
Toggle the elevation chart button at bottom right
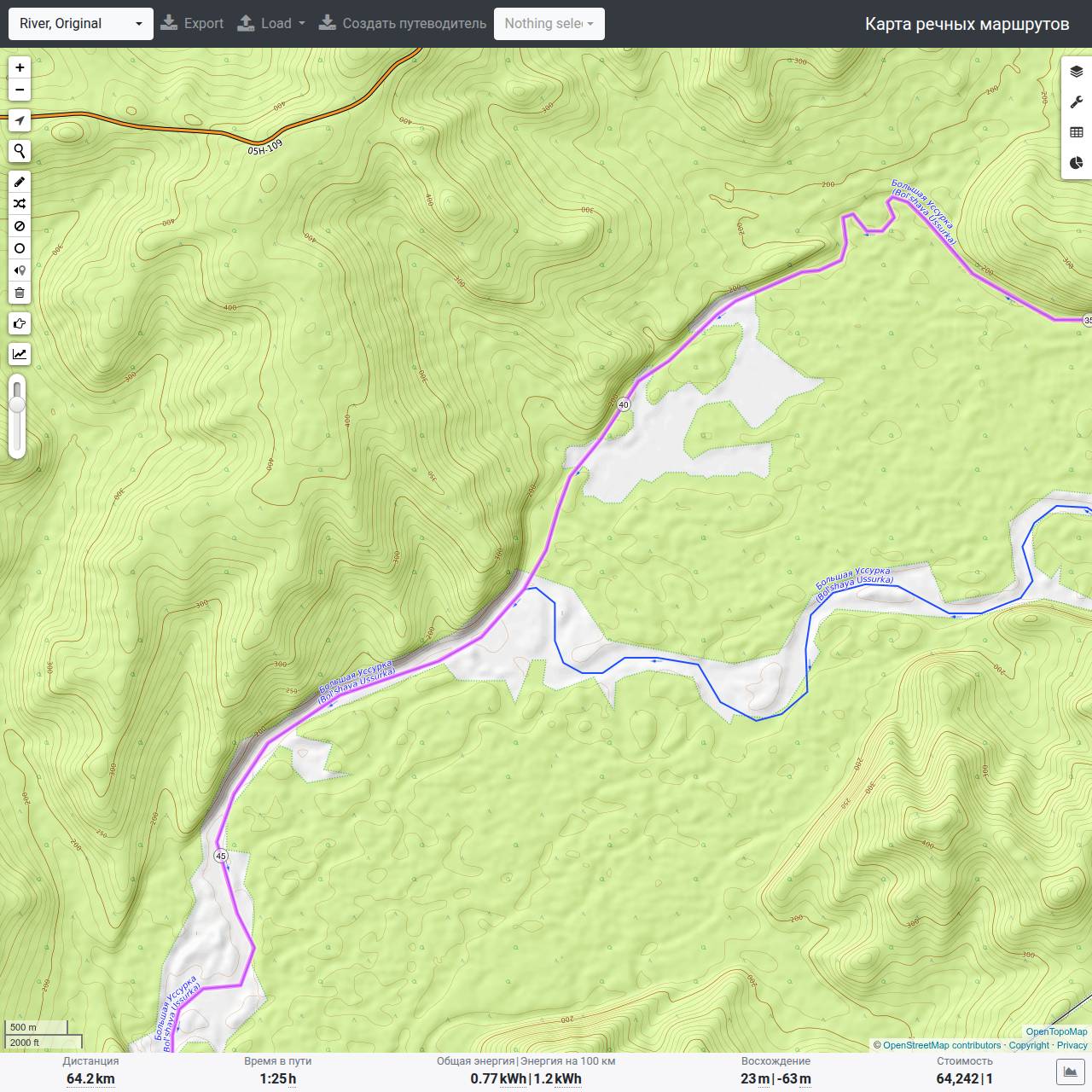[x=1070, y=1072]
